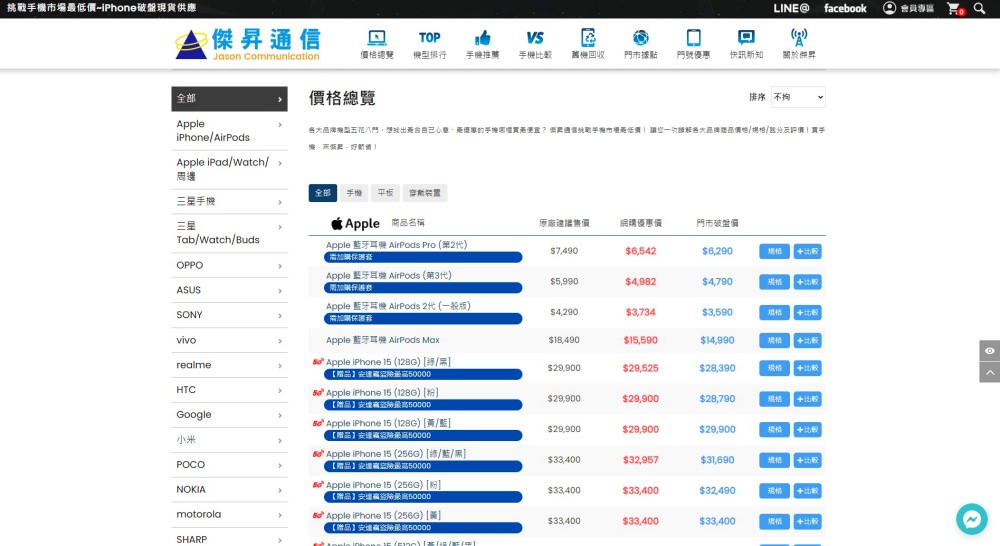The height and width of the screenshot is (546, 1000).
Task: Open Apple 藍牙耳機 AirPods Max product link
Action: point(383,340)
